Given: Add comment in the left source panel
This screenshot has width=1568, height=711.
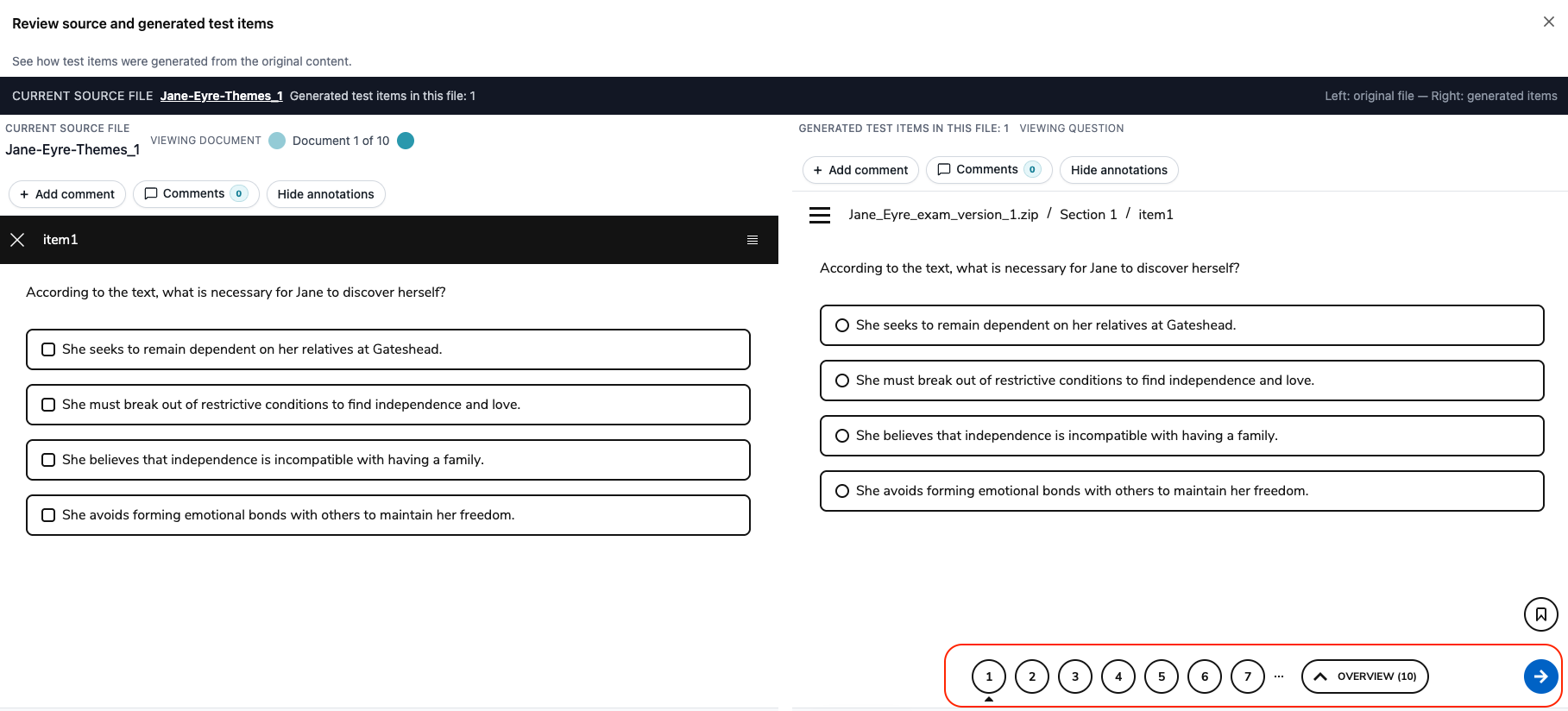Looking at the screenshot, I should tap(67, 194).
